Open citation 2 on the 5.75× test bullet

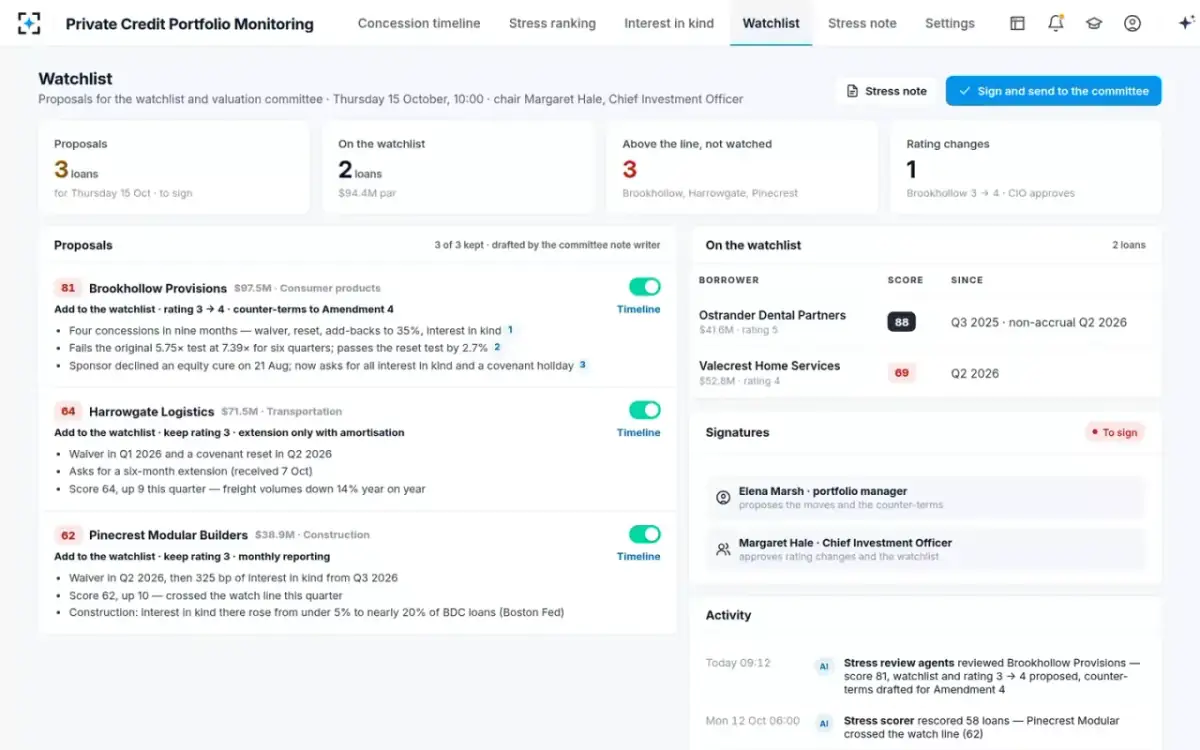pos(496,348)
